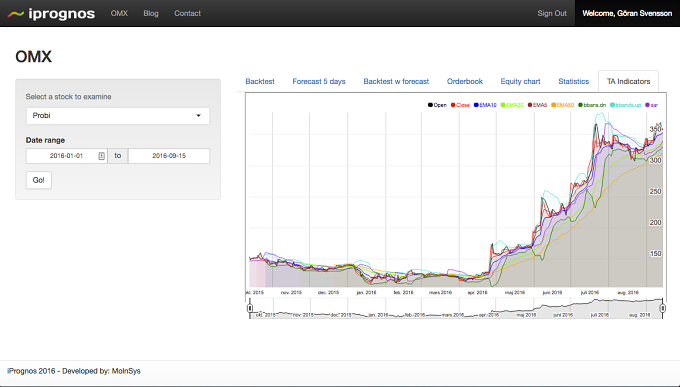This screenshot has width=680, height=387.
Task: Click the iprognos logo
Action: point(51,13)
